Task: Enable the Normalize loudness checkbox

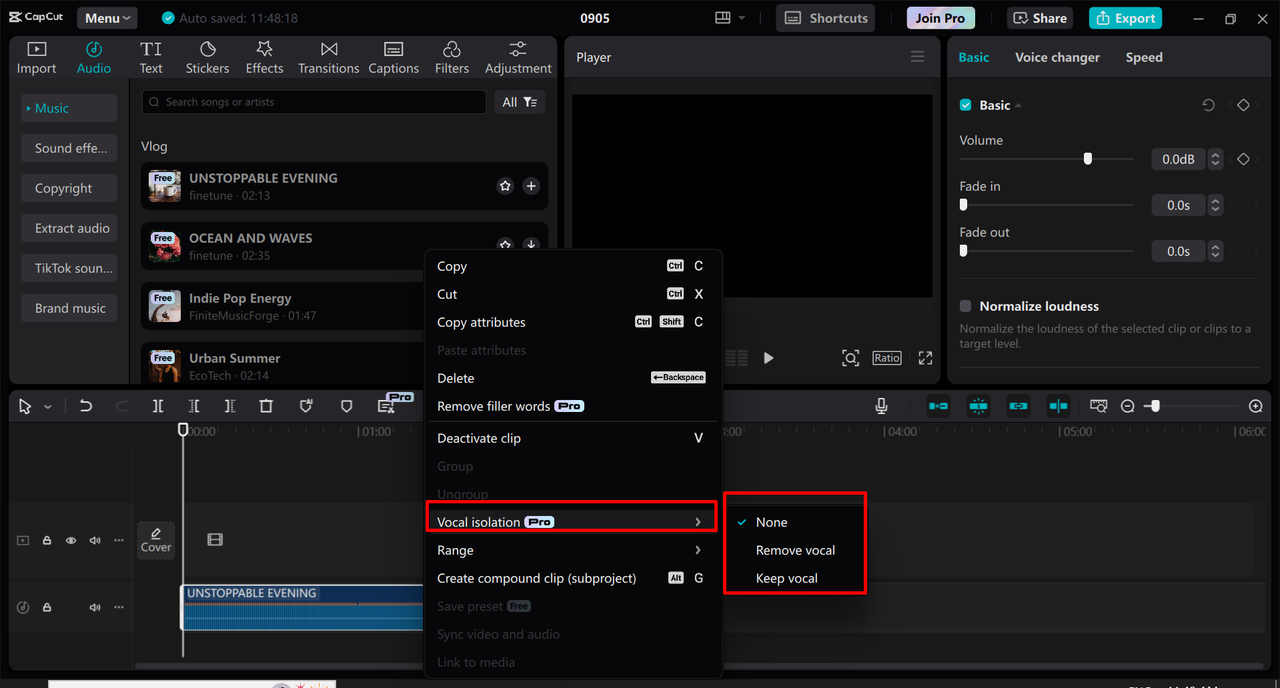Action: (x=966, y=306)
